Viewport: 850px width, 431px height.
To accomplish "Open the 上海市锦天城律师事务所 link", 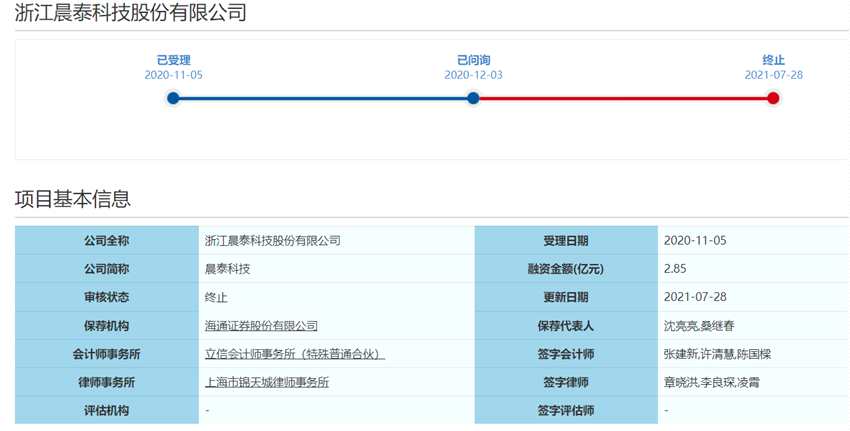I will [x=267, y=382].
